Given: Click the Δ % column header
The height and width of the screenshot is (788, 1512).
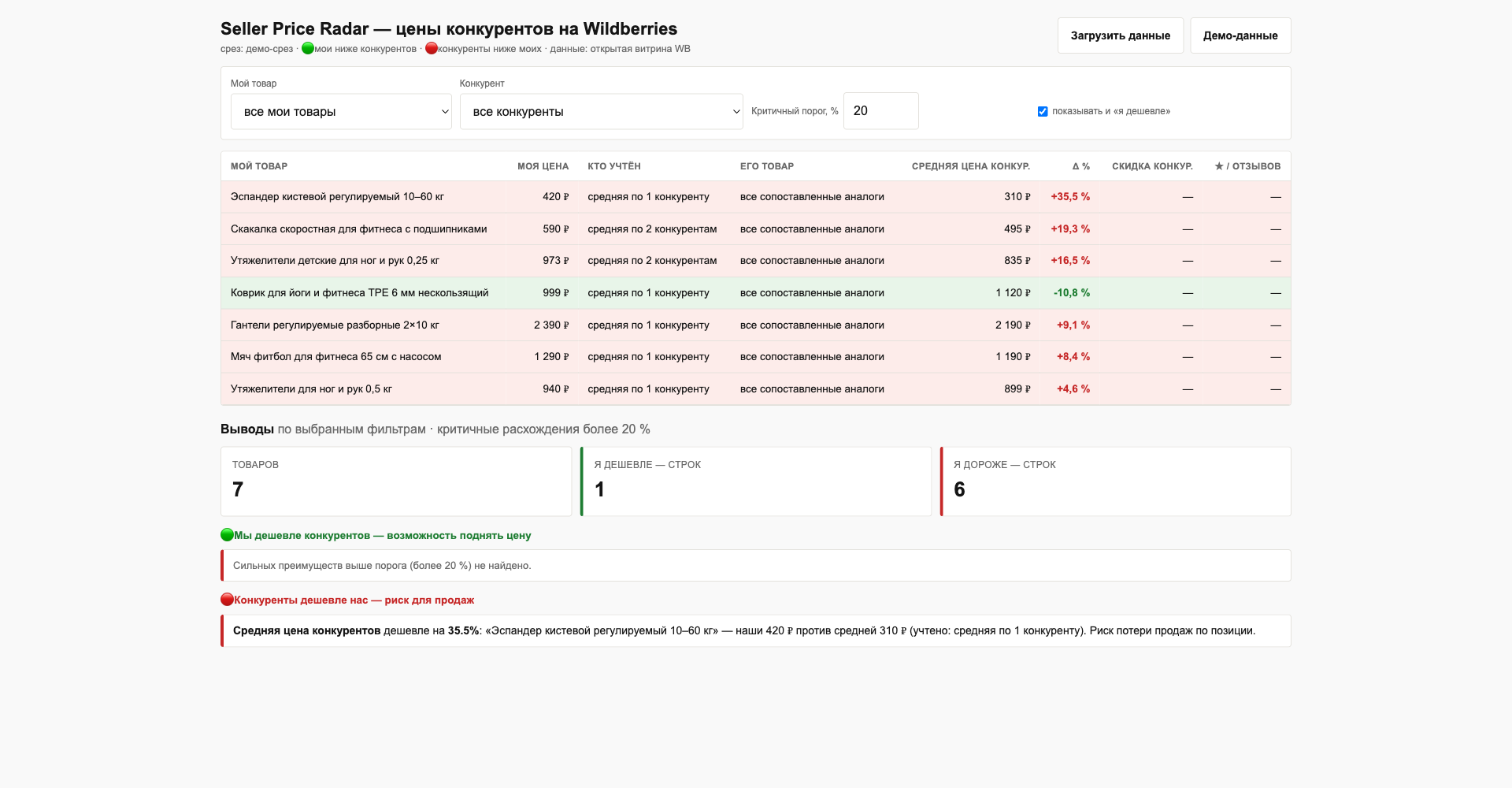Looking at the screenshot, I should point(1081,166).
